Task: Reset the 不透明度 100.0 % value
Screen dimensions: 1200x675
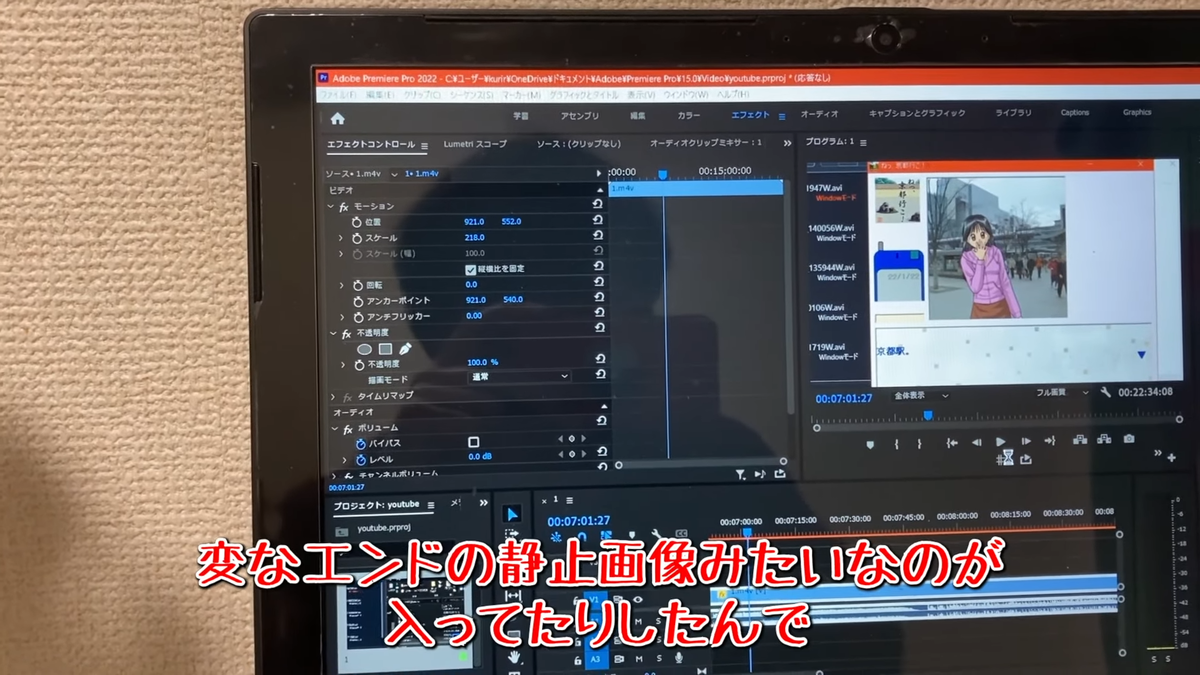Action: tap(602, 360)
